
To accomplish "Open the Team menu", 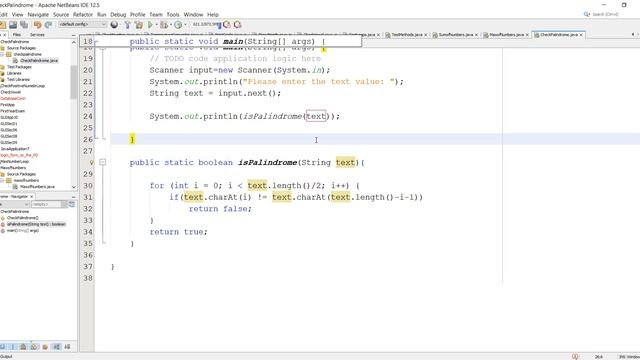I will (x=156, y=14).
